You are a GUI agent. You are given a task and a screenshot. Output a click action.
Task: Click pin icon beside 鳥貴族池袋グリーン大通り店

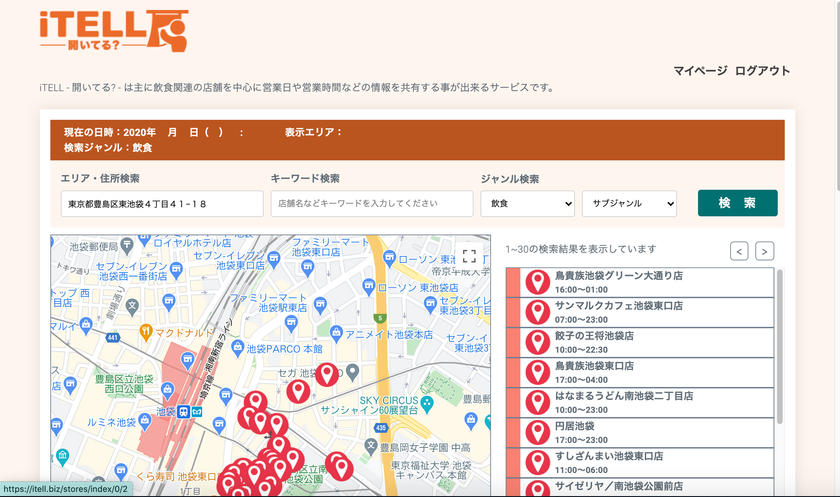[x=537, y=282]
